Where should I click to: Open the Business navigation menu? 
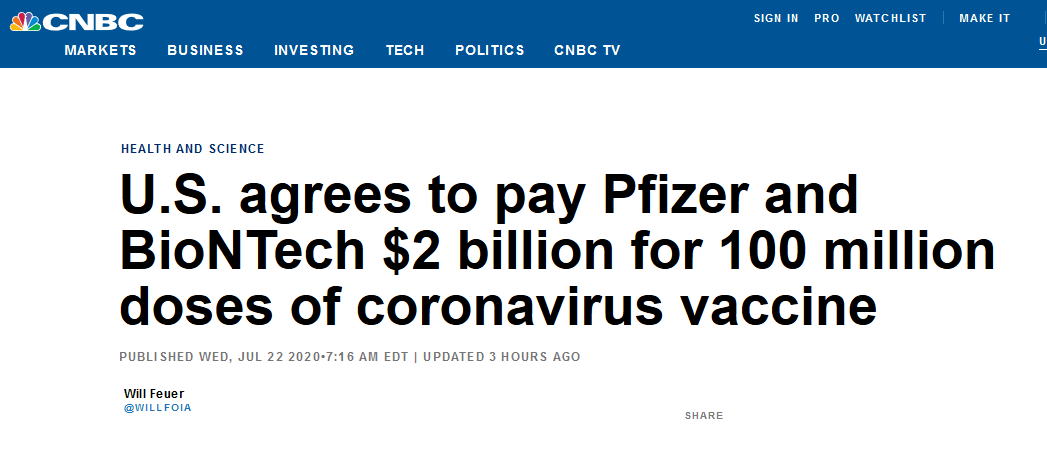coord(205,50)
